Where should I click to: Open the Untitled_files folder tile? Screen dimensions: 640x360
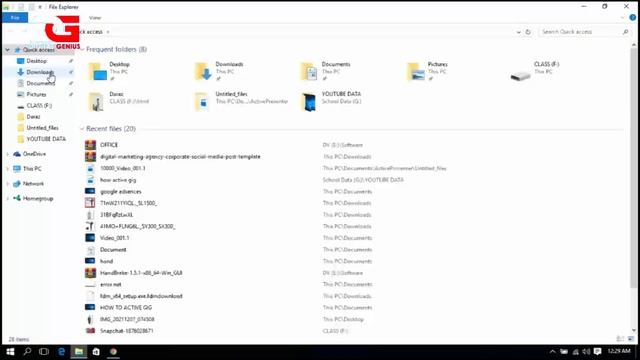point(241,101)
